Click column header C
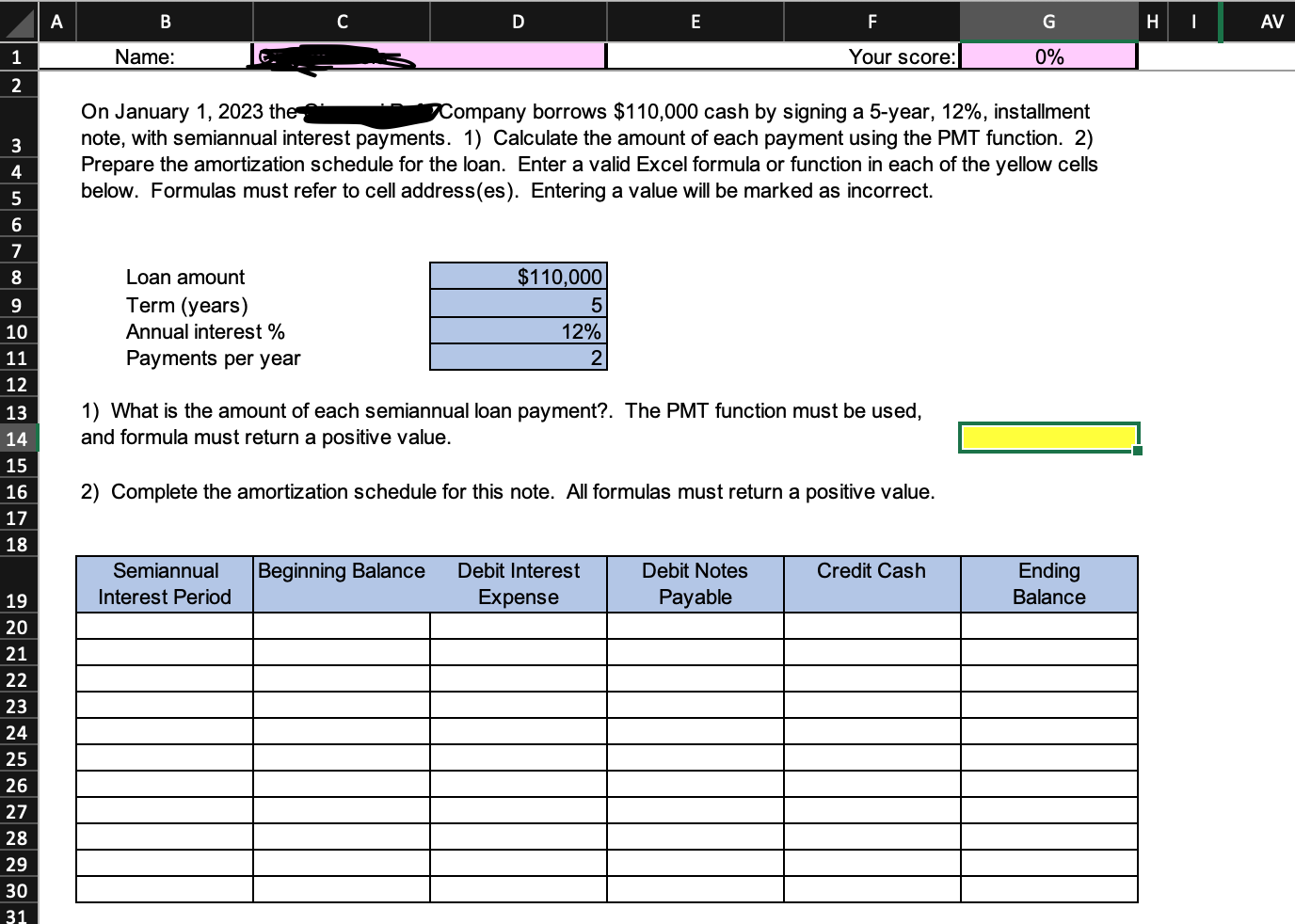This screenshot has height=924, width=1295. click(x=342, y=21)
